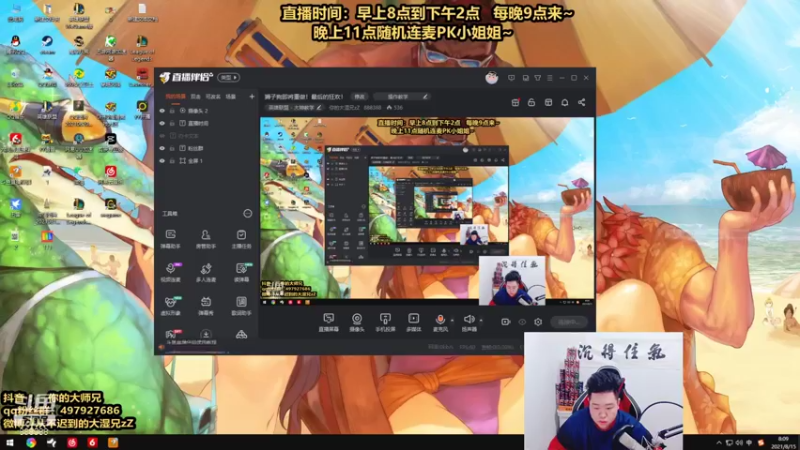Click the download-arrow tool in the toolbox bottom row

point(206,334)
